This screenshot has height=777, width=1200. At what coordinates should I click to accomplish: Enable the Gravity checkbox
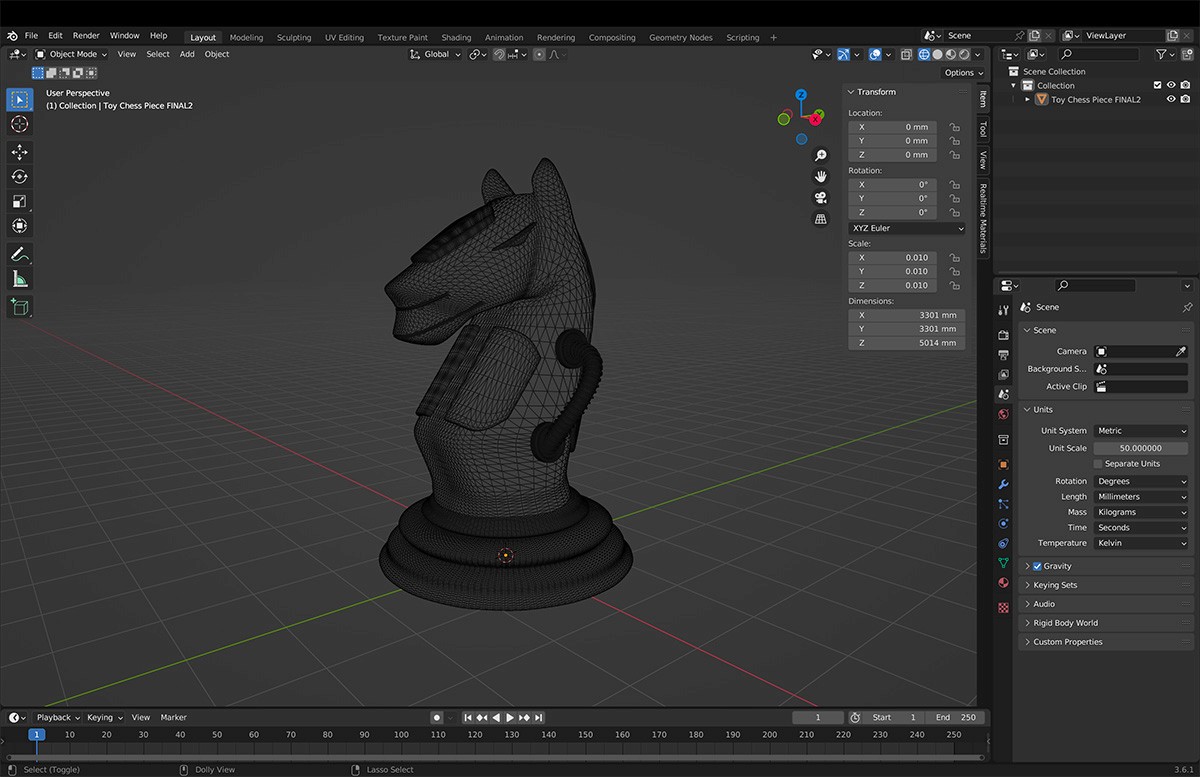coord(1037,566)
